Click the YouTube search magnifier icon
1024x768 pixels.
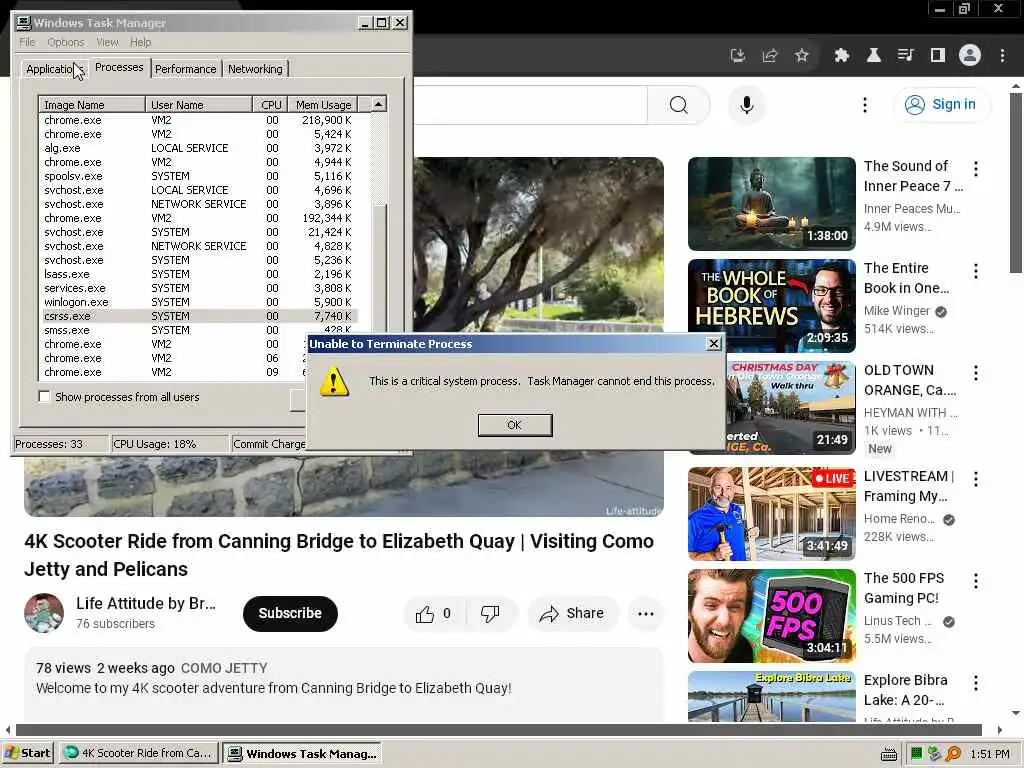pyautogui.click(x=679, y=105)
